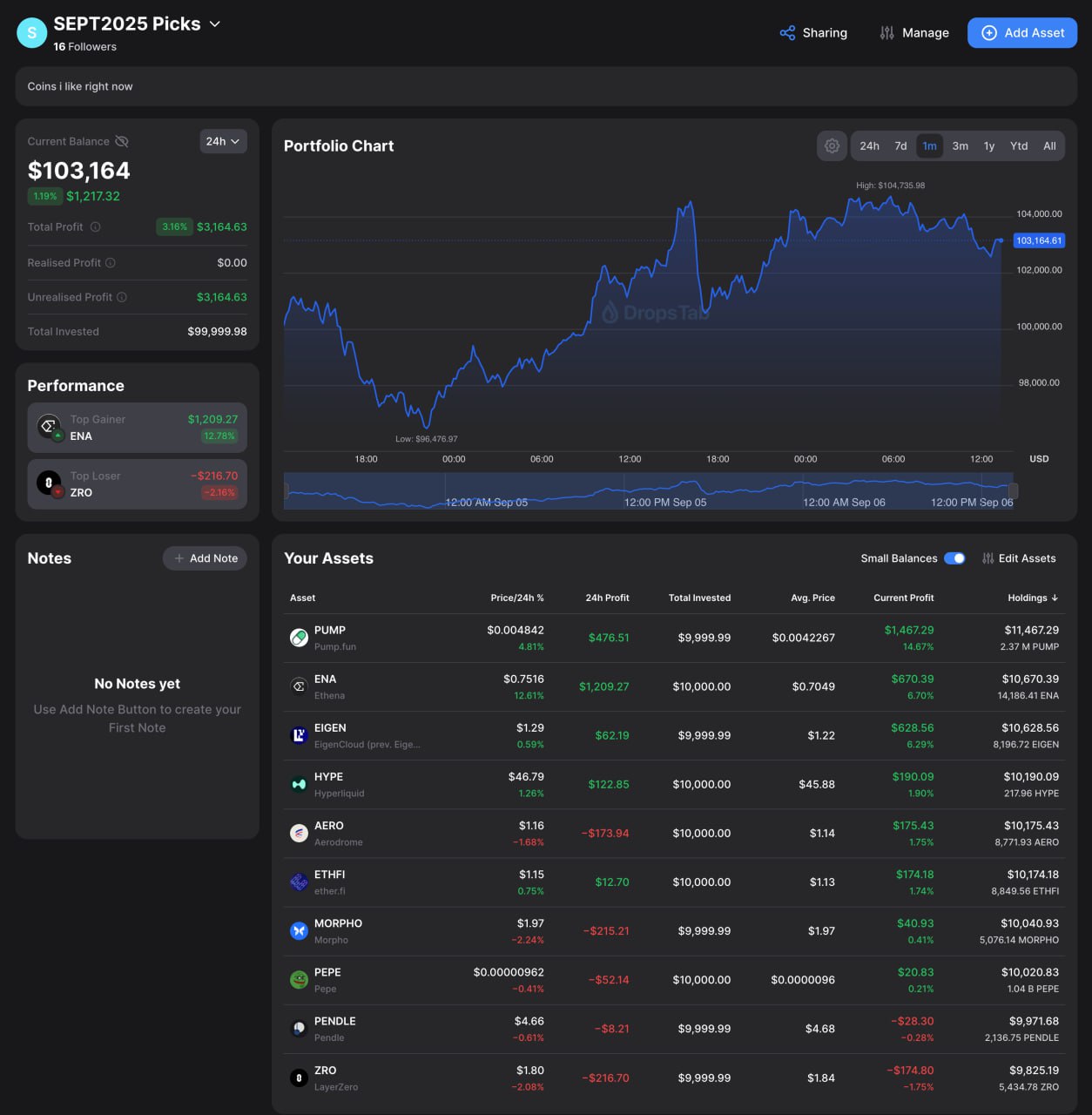Click the left handle of chart range slider
1092x1115 pixels.
(286, 491)
